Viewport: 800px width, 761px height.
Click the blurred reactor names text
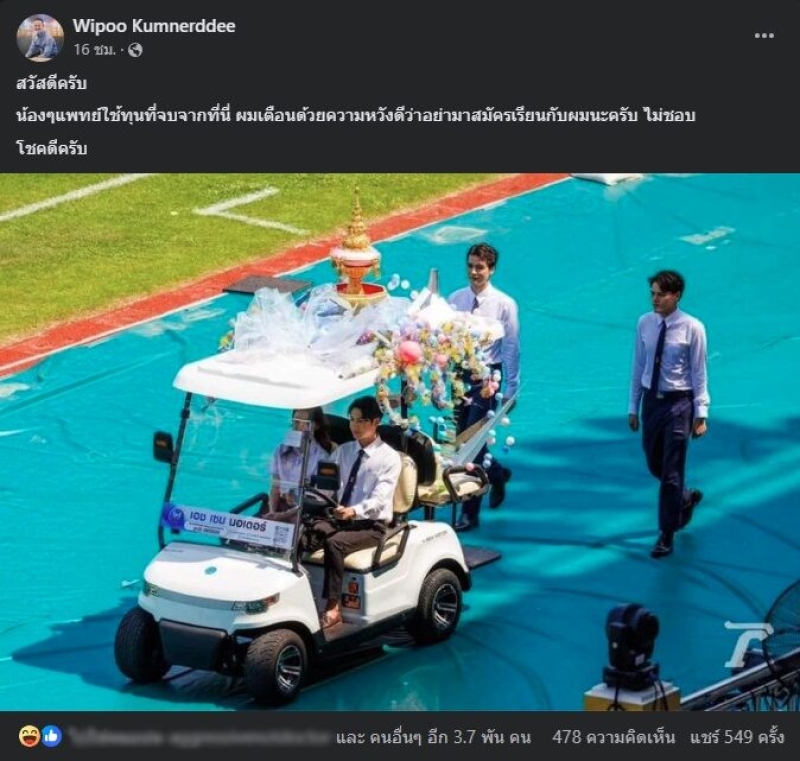coord(199,737)
